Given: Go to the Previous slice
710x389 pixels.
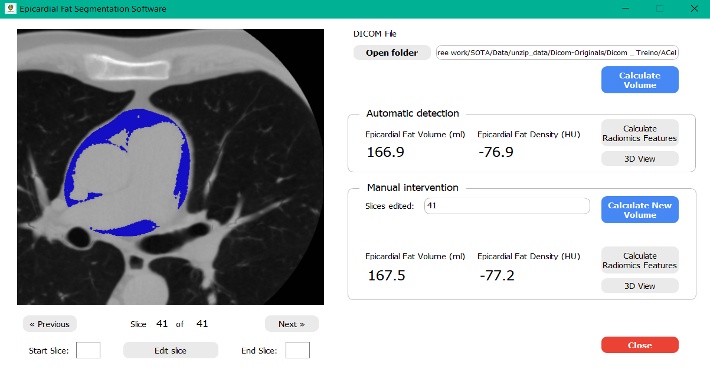Looking at the screenshot, I should point(49,324).
